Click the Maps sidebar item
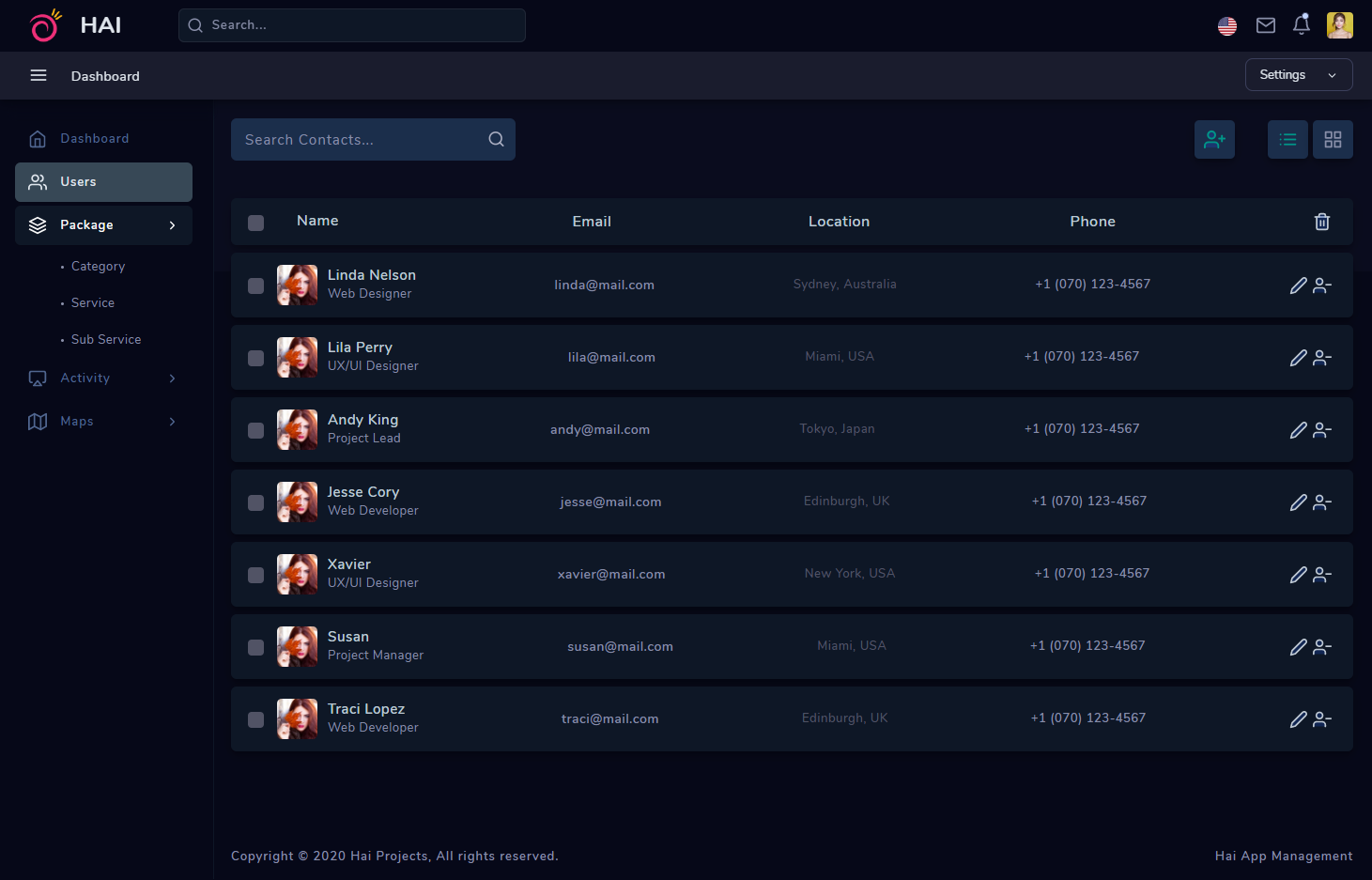The image size is (1372, 880). click(x=103, y=422)
